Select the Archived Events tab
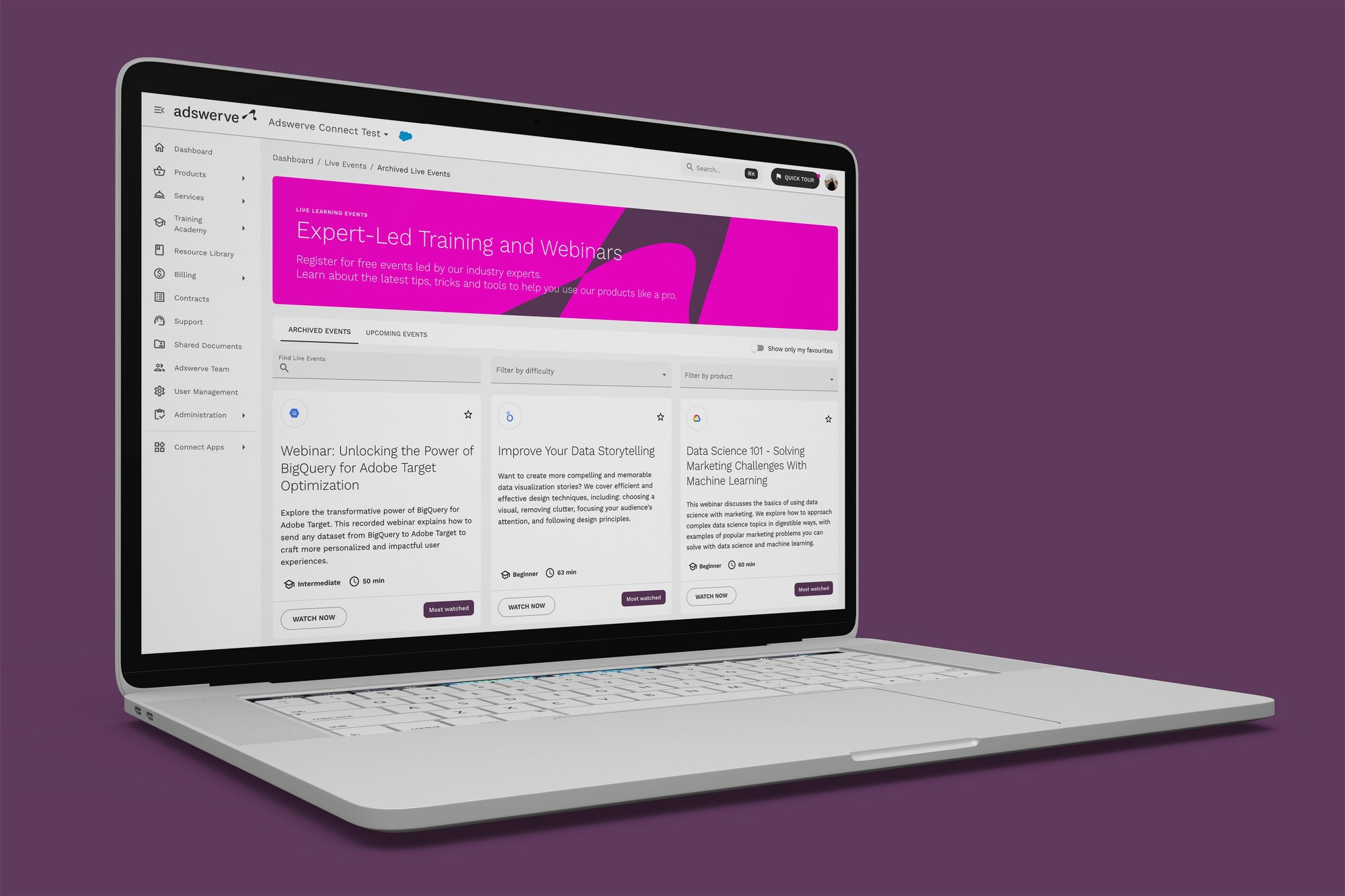The width and height of the screenshot is (1345, 896). pyautogui.click(x=318, y=333)
